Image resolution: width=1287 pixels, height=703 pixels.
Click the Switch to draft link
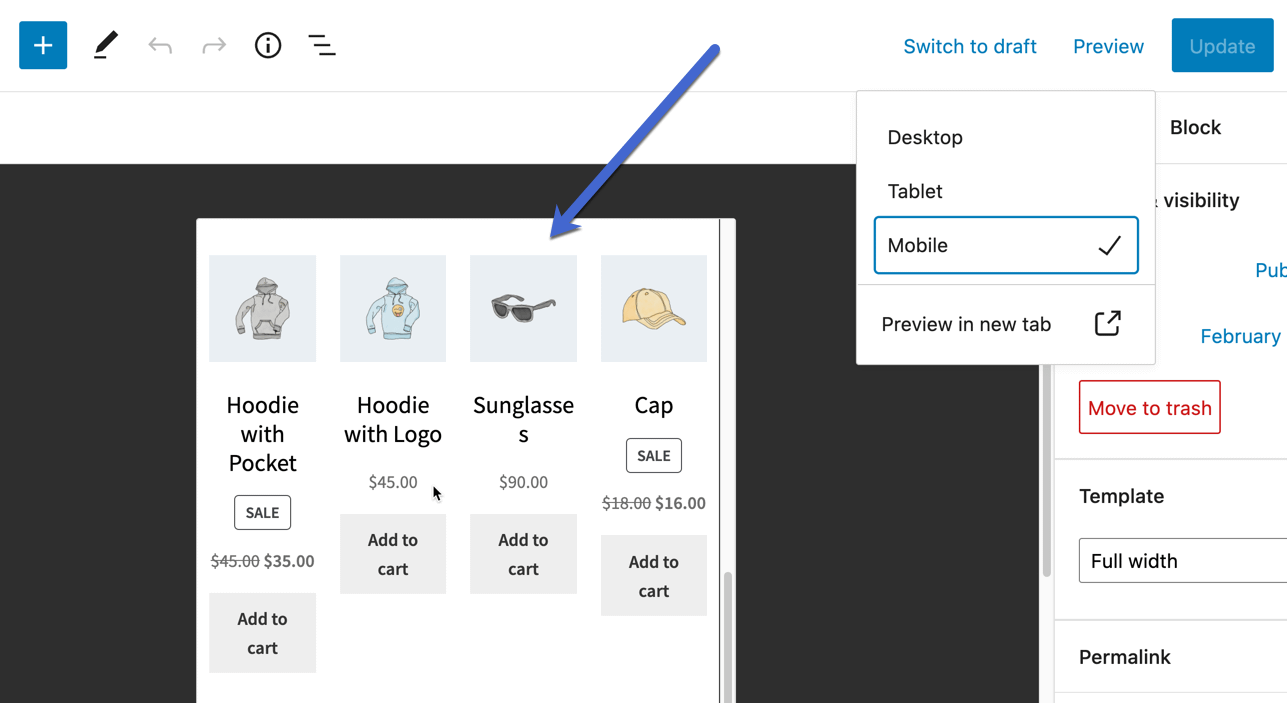970,45
